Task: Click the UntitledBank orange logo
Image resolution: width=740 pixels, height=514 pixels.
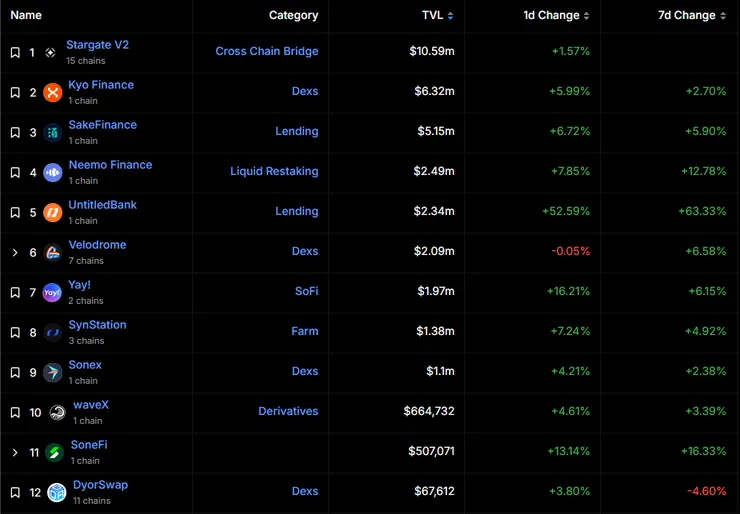Action: [x=52, y=212]
